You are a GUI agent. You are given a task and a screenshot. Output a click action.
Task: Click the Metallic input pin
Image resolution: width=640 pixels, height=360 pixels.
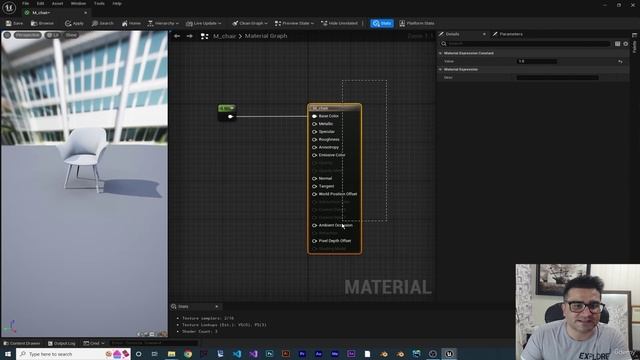pyautogui.click(x=315, y=124)
